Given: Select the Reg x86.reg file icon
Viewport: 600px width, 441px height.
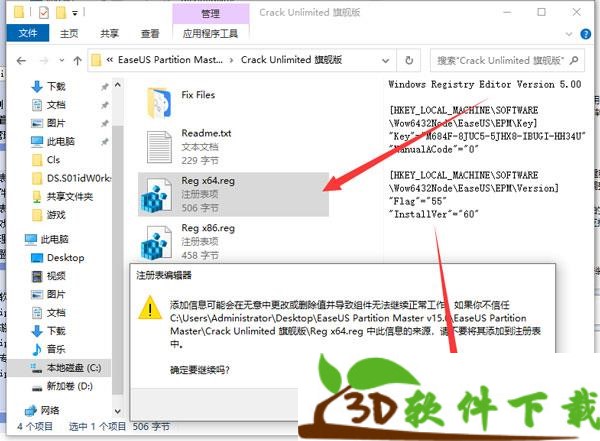Looking at the screenshot, I should [156, 242].
